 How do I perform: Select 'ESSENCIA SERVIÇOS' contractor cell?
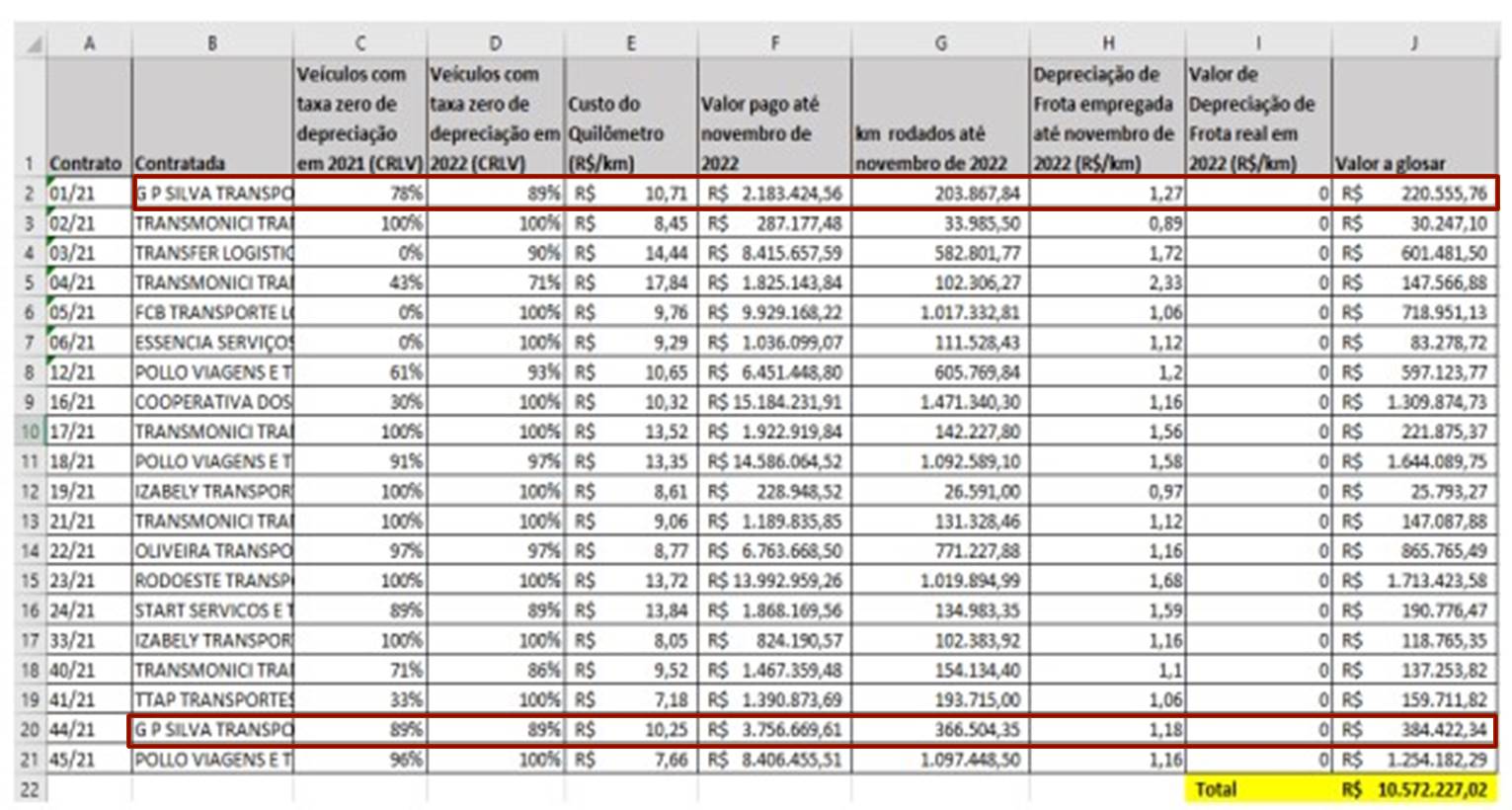(212, 343)
